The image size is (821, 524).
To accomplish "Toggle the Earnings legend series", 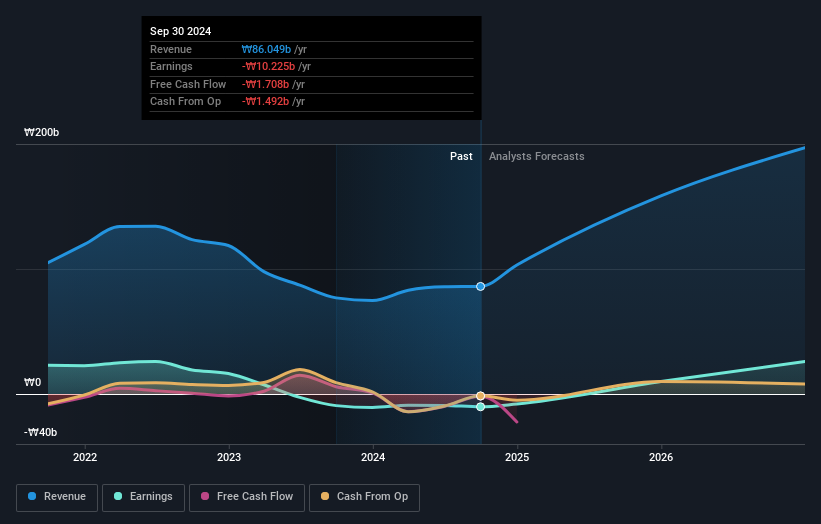I will (143, 497).
